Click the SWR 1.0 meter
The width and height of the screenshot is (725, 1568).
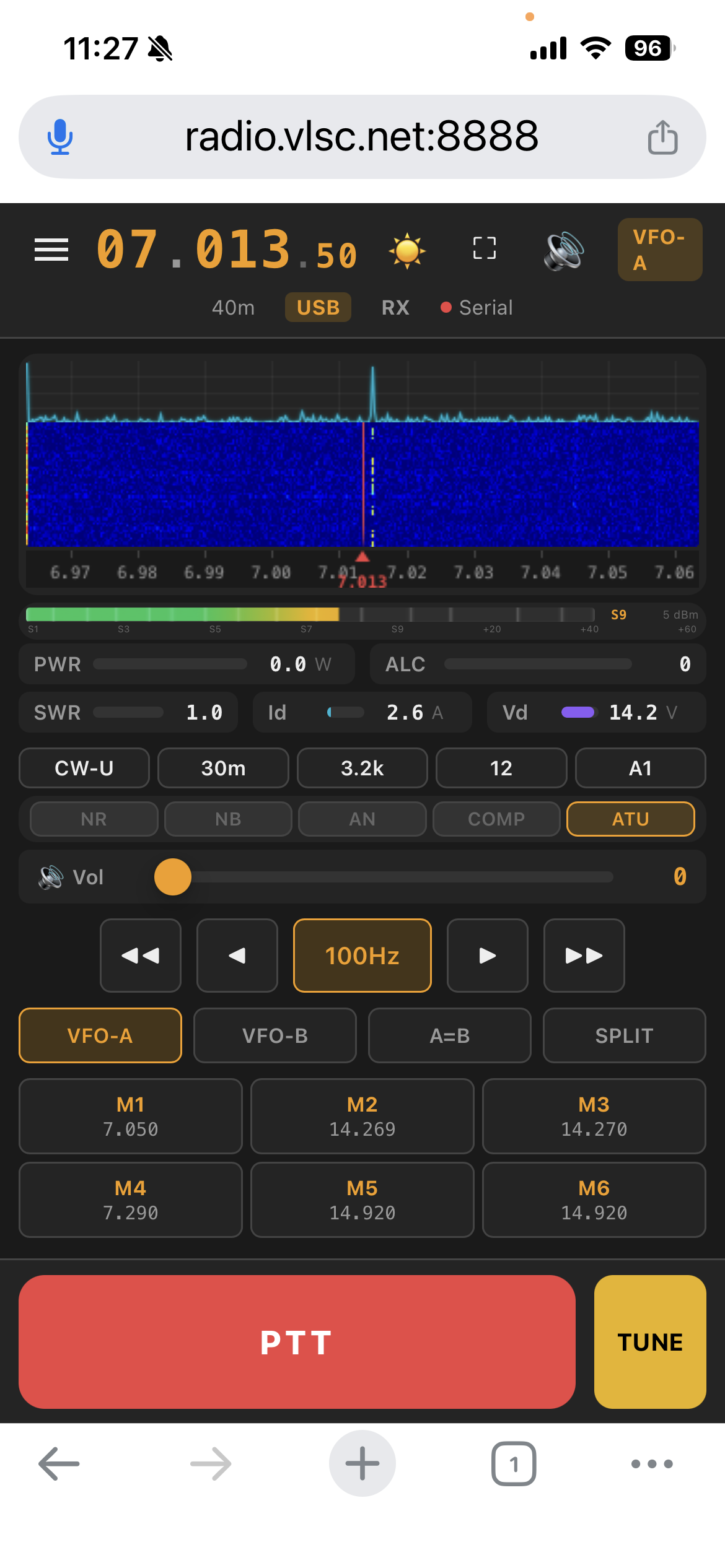(x=128, y=712)
